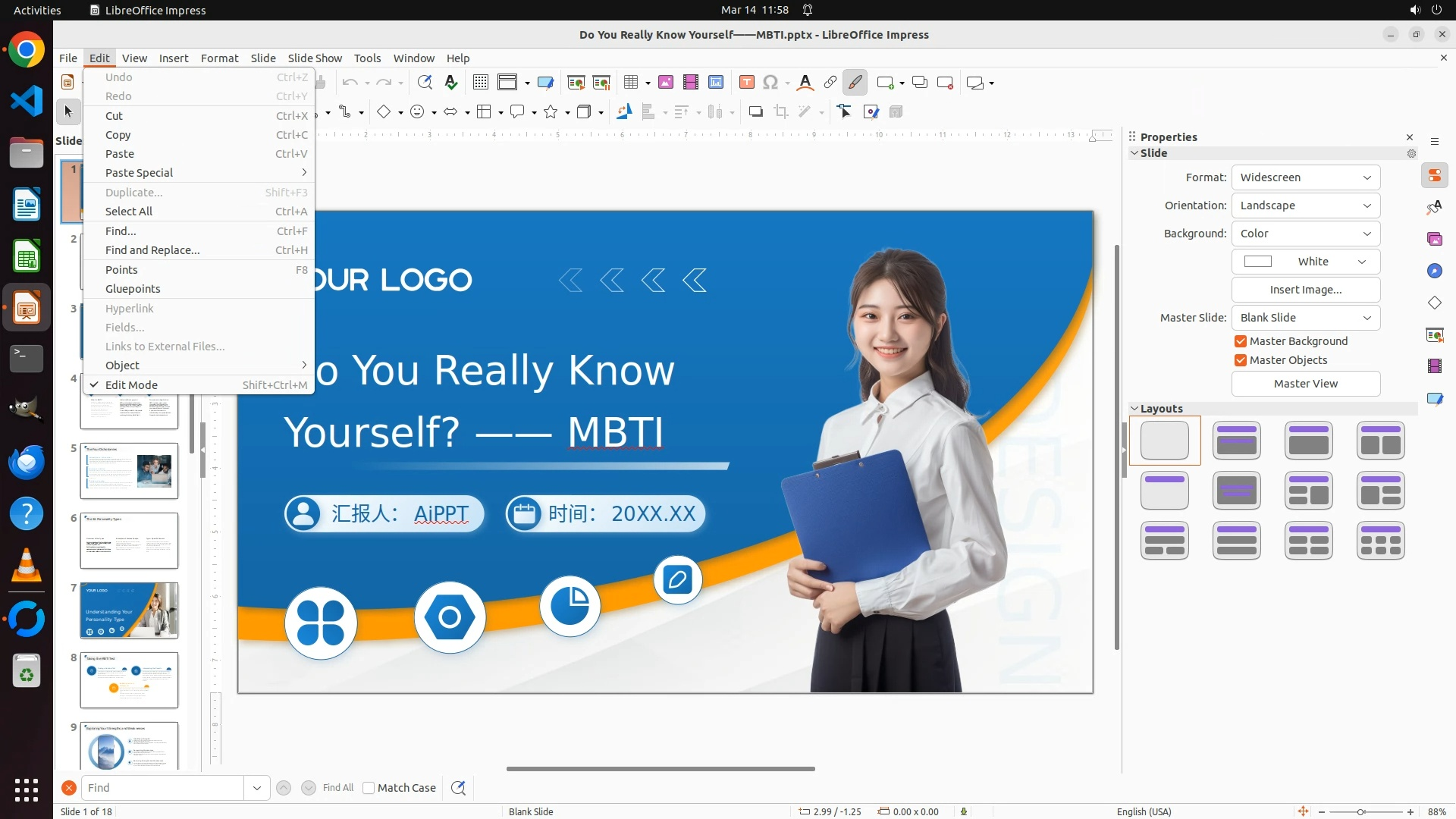Expand the Master Slide dropdown

click(1305, 318)
